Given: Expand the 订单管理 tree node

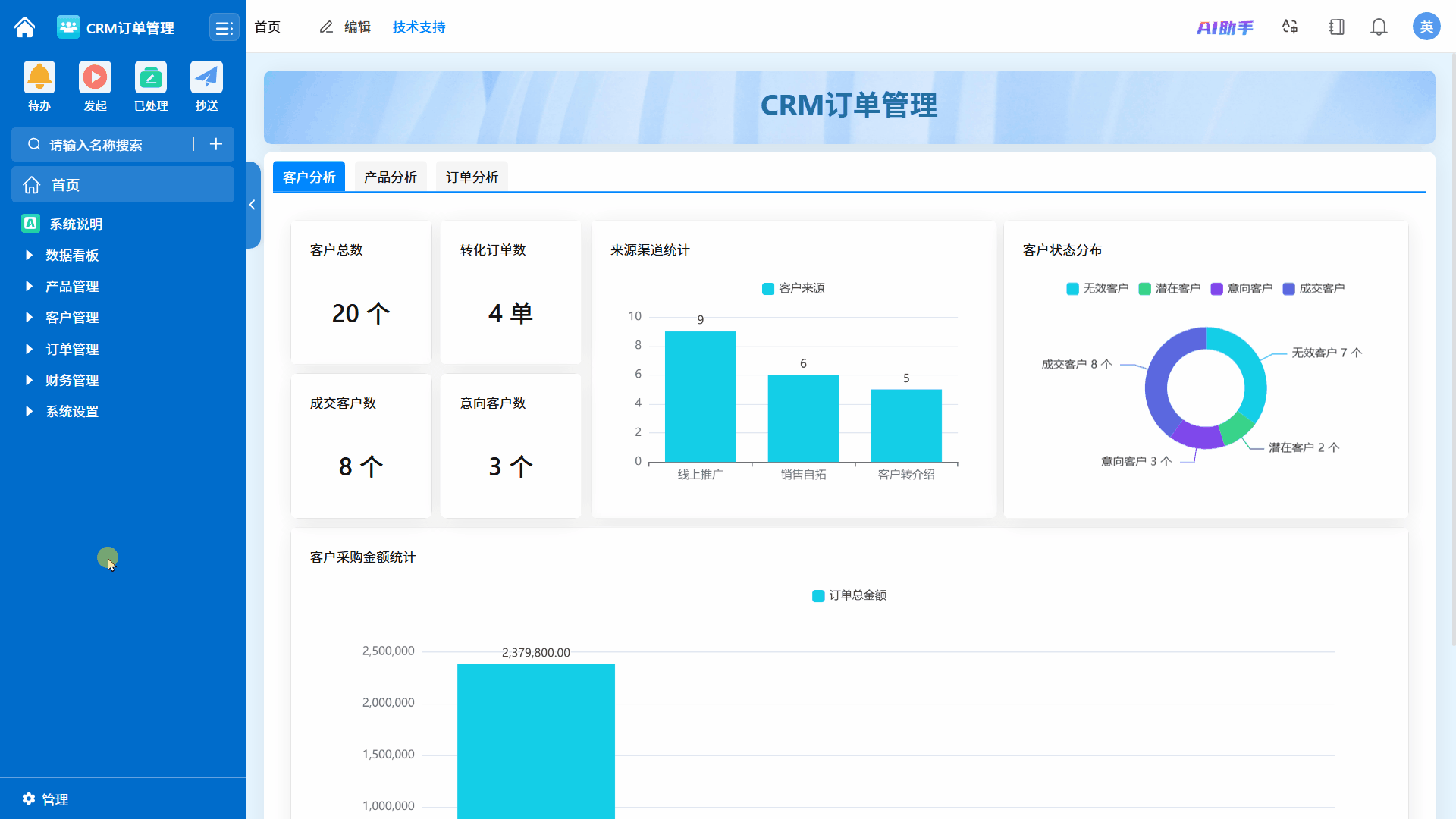Looking at the screenshot, I should tap(29, 349).
